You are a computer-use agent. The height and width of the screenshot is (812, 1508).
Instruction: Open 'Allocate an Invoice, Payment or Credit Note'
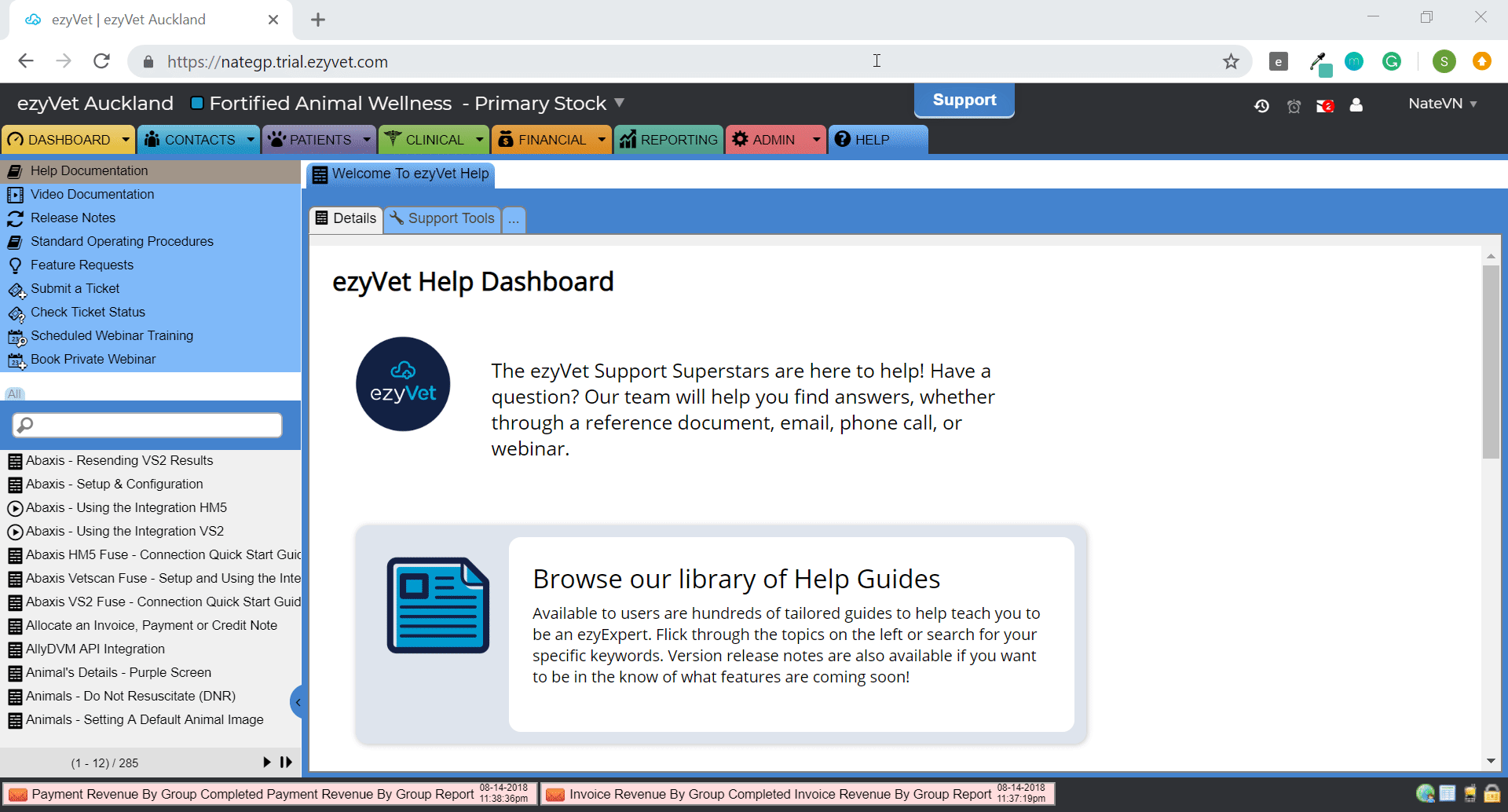[151, 626]
